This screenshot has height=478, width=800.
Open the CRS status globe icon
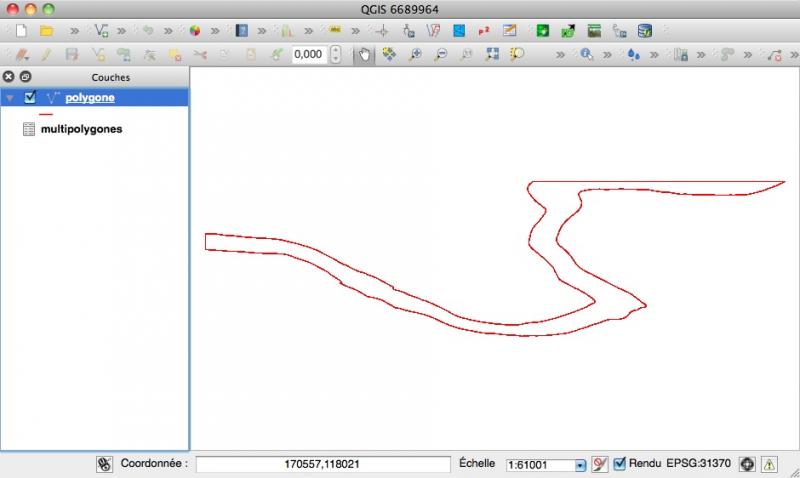click(x=746, y=464)
